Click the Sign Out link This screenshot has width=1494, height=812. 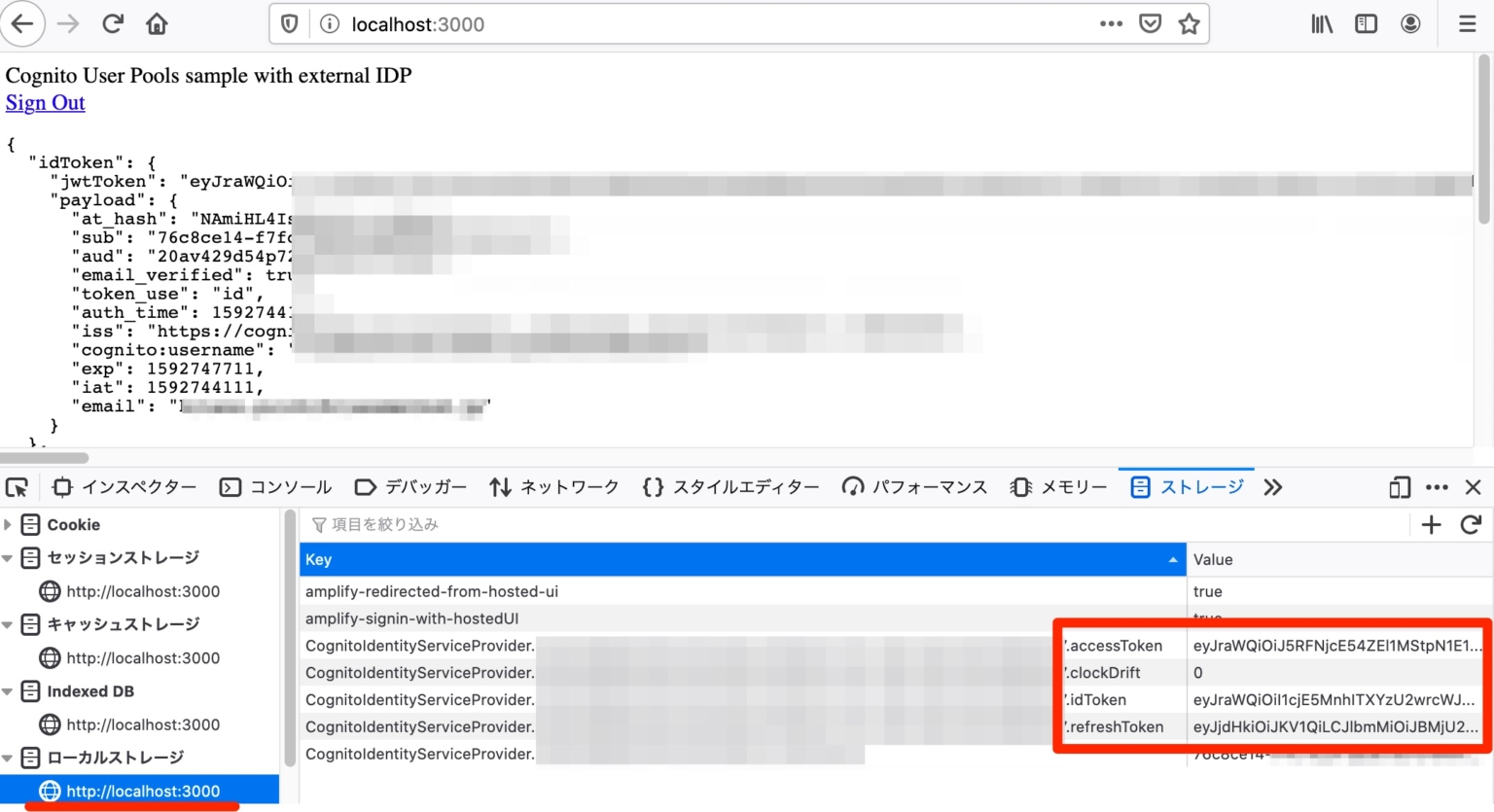click(x=45, y=102)
